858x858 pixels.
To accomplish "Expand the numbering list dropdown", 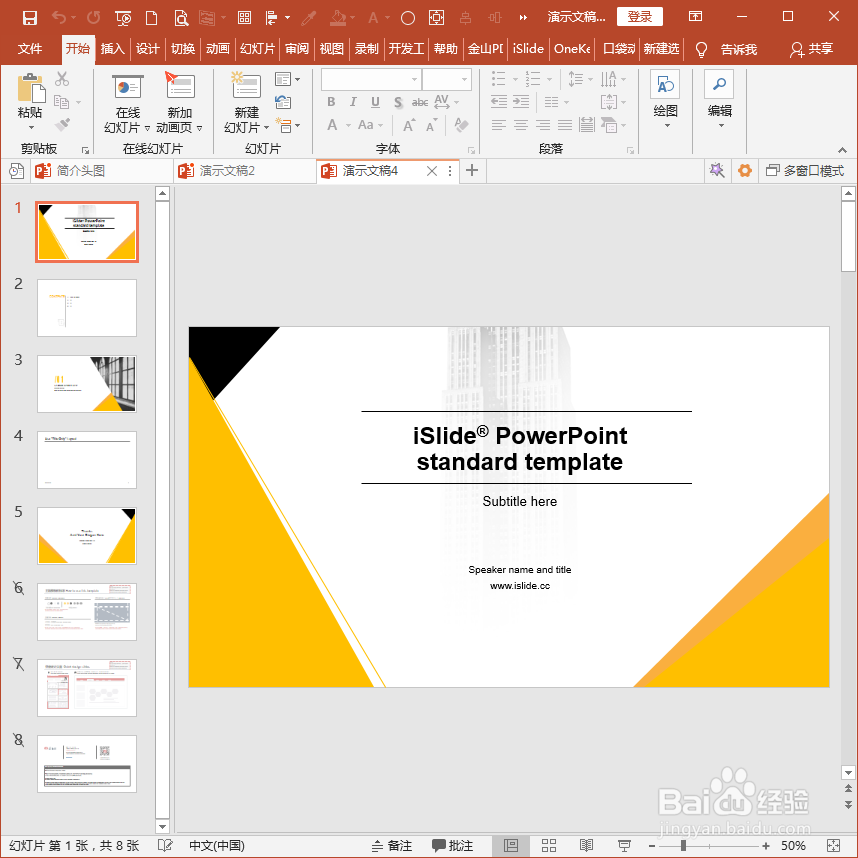I will pos(549,79).
